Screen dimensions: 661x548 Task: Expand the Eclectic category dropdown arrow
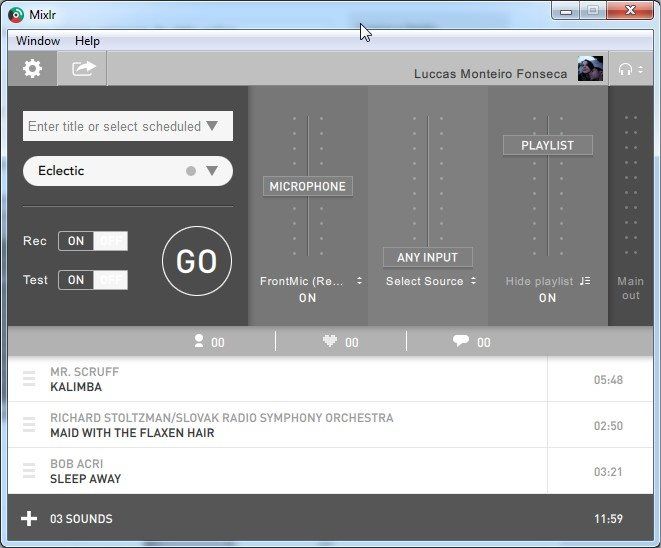[x=212, y=171]
